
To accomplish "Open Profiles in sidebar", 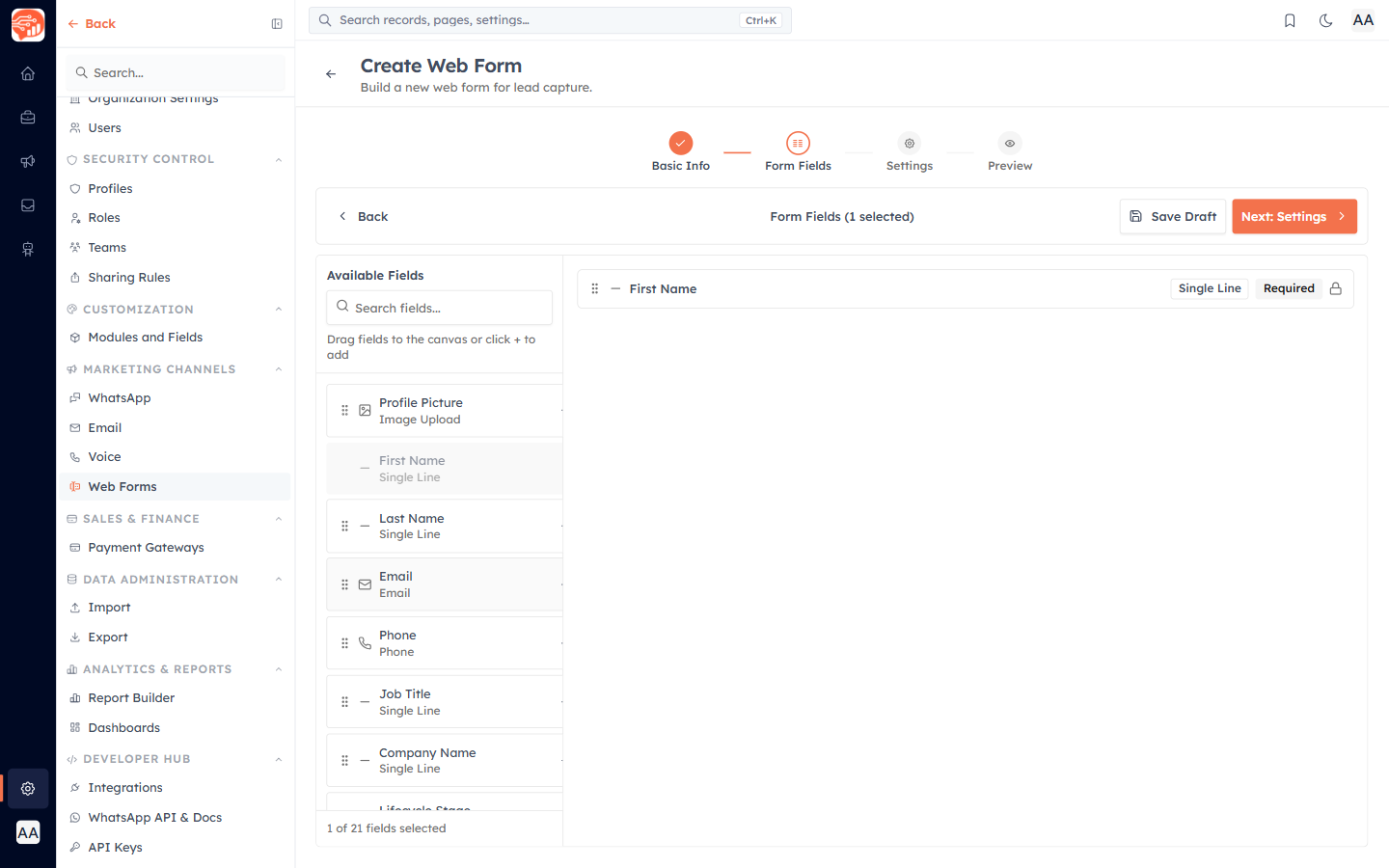I will [x=175, y=189].
